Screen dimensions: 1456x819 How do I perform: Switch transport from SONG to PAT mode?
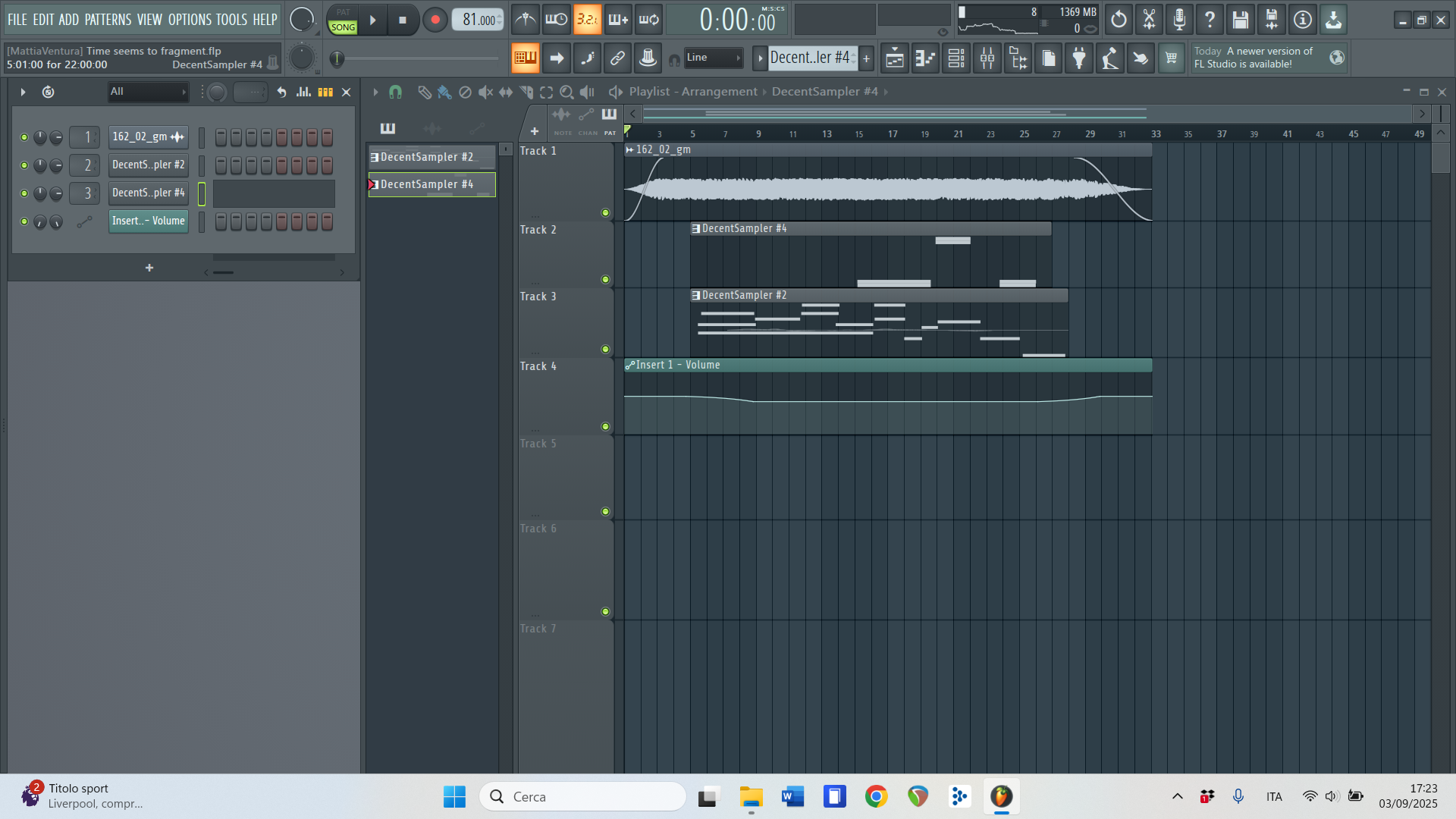[343, 12]
